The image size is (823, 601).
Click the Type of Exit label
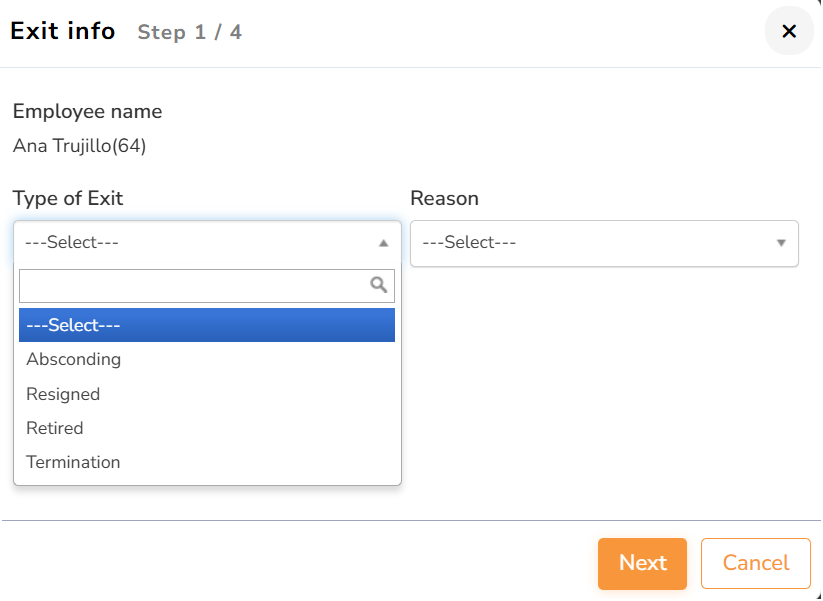(x=68, y=198)
